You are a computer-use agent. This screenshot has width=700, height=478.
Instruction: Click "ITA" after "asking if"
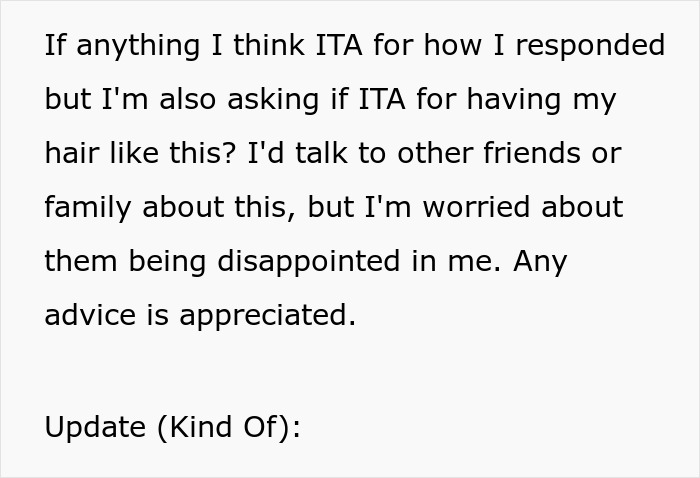click(x=382, y=99)
